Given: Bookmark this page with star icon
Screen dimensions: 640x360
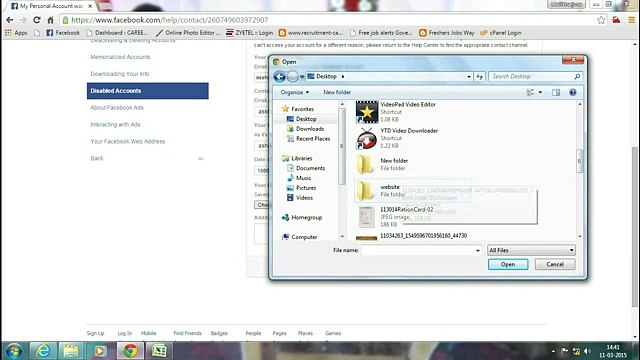Looking at the screenshot, I should [601, 20].
